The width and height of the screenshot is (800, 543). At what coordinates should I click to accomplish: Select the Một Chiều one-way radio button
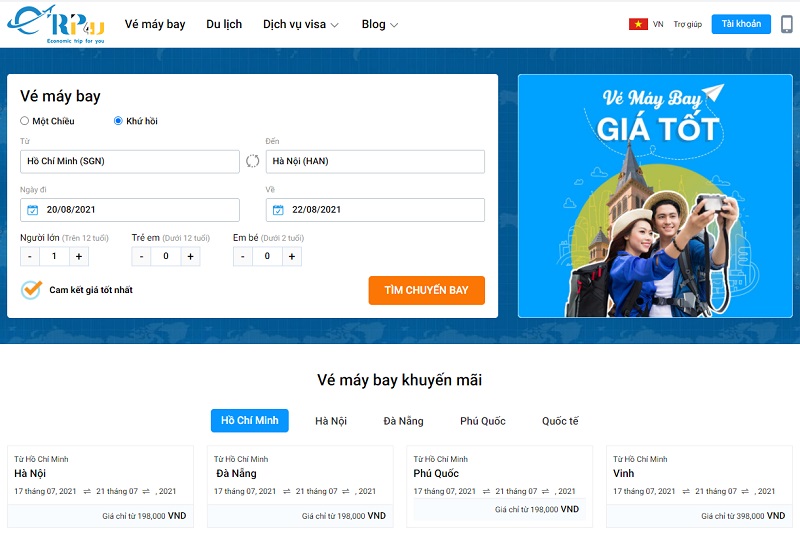(x=24, y=121)
